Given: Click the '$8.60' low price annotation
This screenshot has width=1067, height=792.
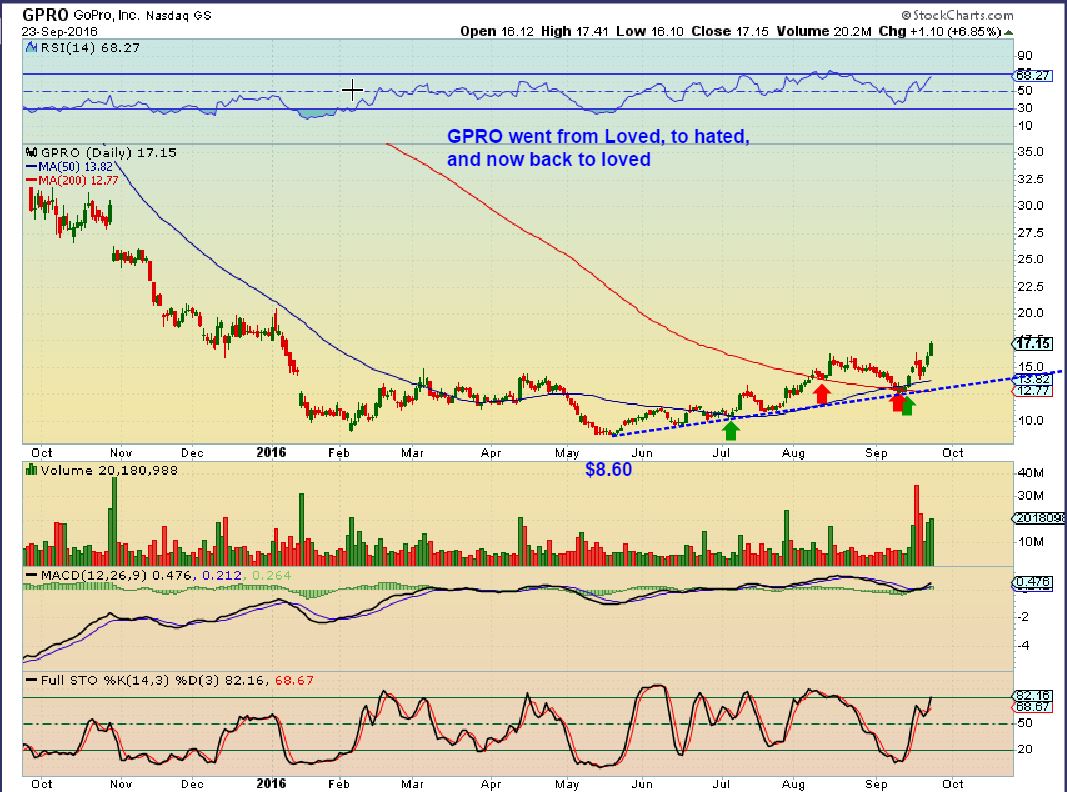Looking at the screenshot, I should [608, 469].
